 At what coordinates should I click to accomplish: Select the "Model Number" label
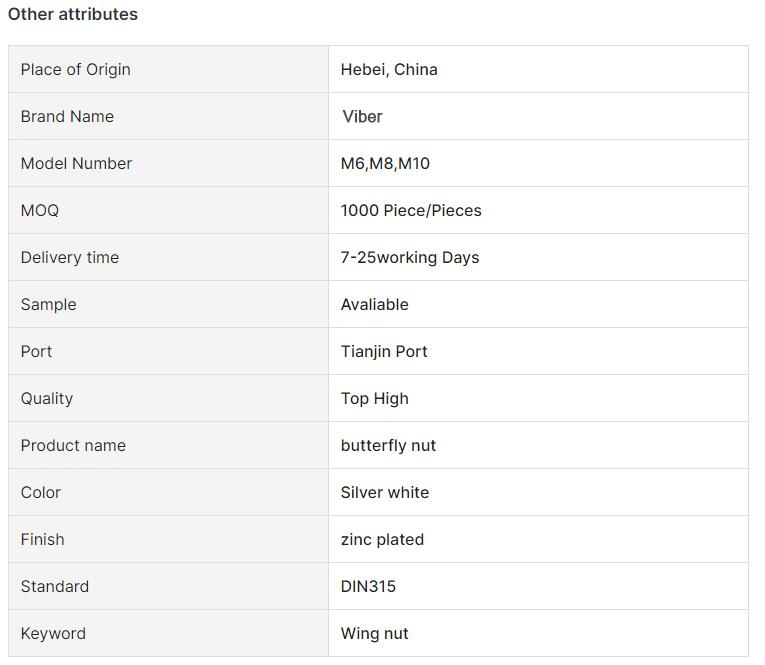pos(76,164)
